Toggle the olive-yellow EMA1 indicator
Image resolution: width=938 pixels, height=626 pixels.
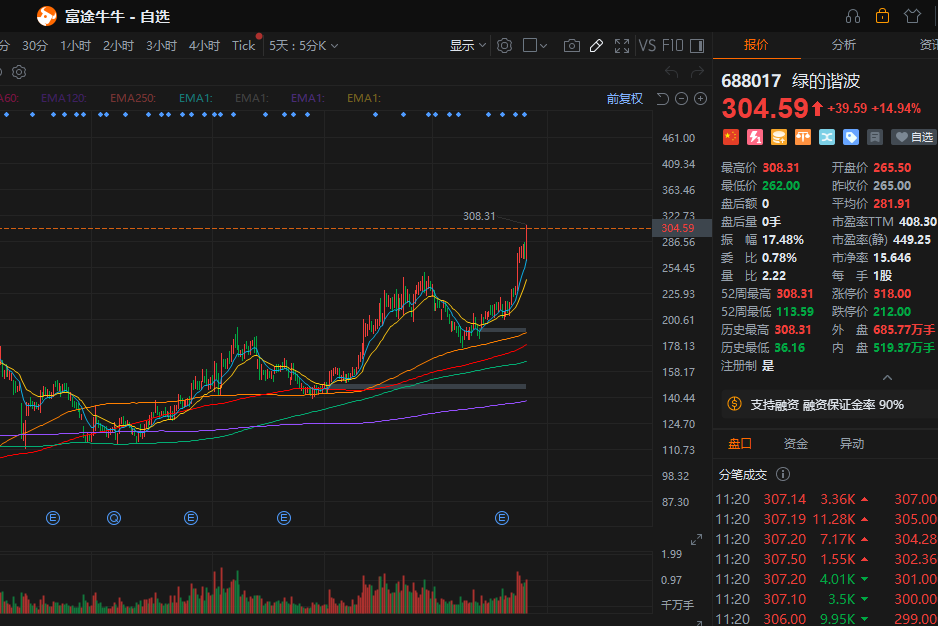[364, 98]
